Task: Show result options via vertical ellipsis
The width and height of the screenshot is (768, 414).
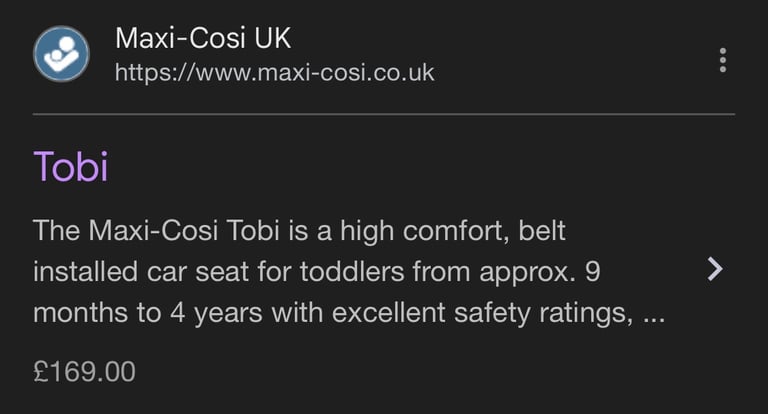Action: [x=722, y=60]
